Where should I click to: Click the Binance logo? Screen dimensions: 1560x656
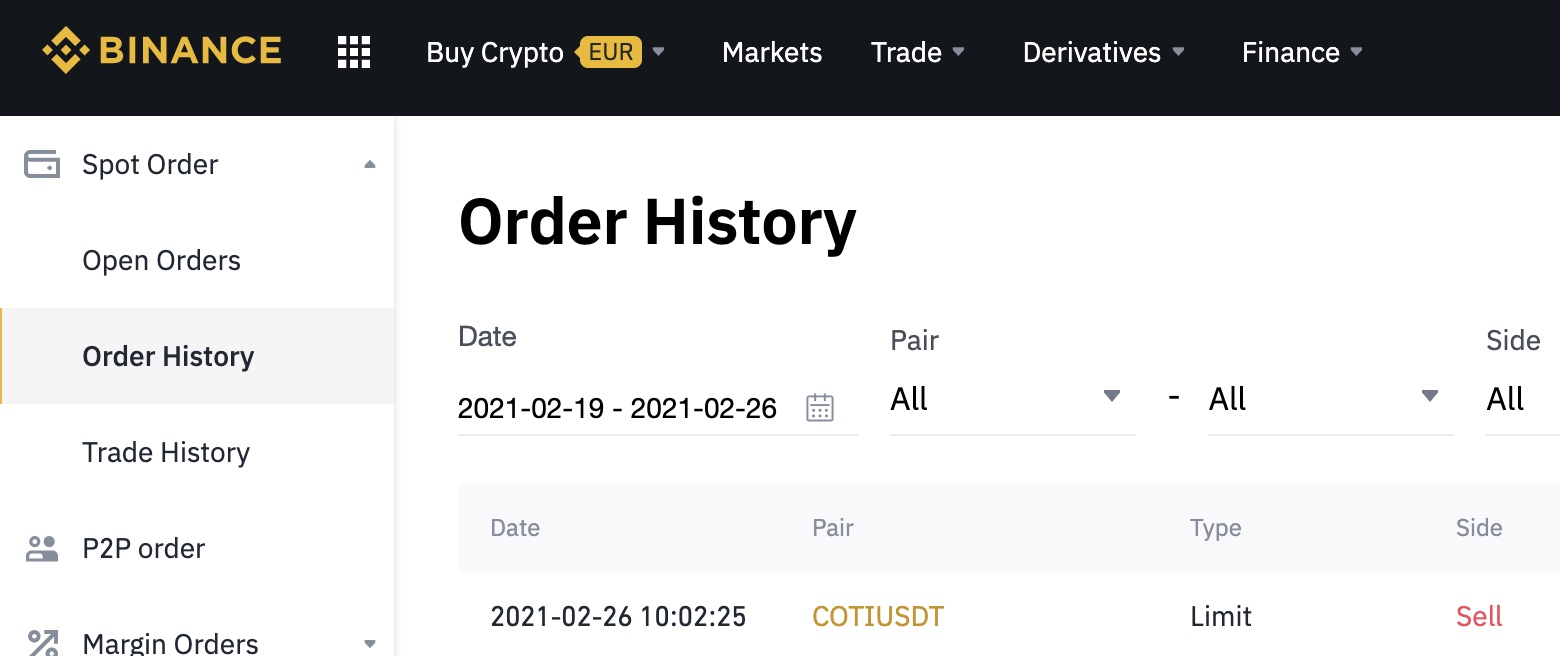(162, 51)
